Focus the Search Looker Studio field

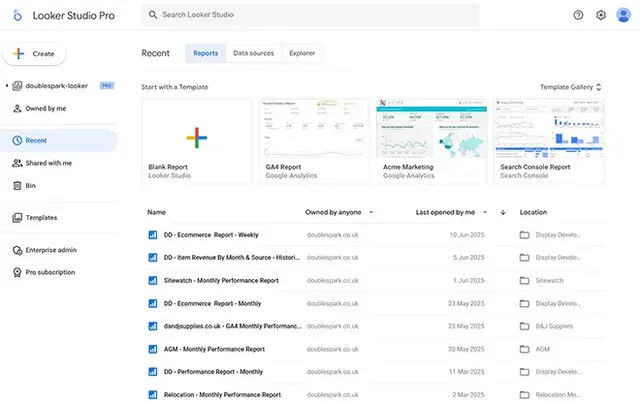pyautogui.click(x=310, y=15)
